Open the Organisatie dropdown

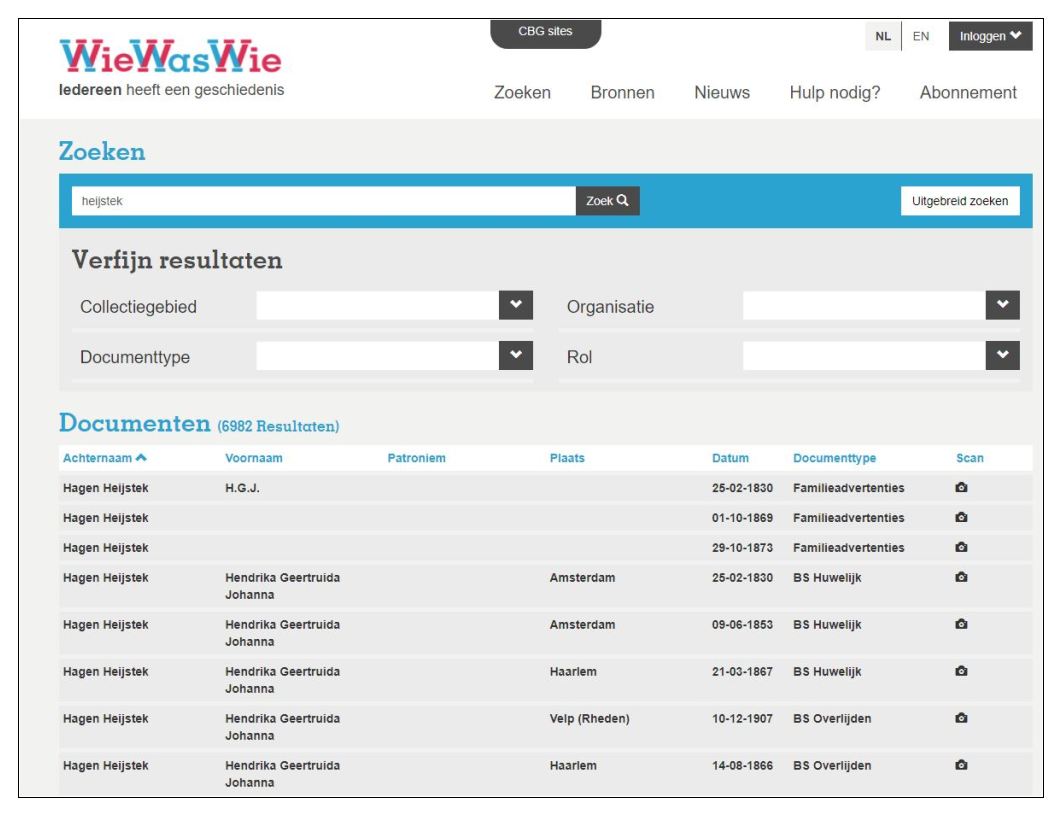point(1002,306)
